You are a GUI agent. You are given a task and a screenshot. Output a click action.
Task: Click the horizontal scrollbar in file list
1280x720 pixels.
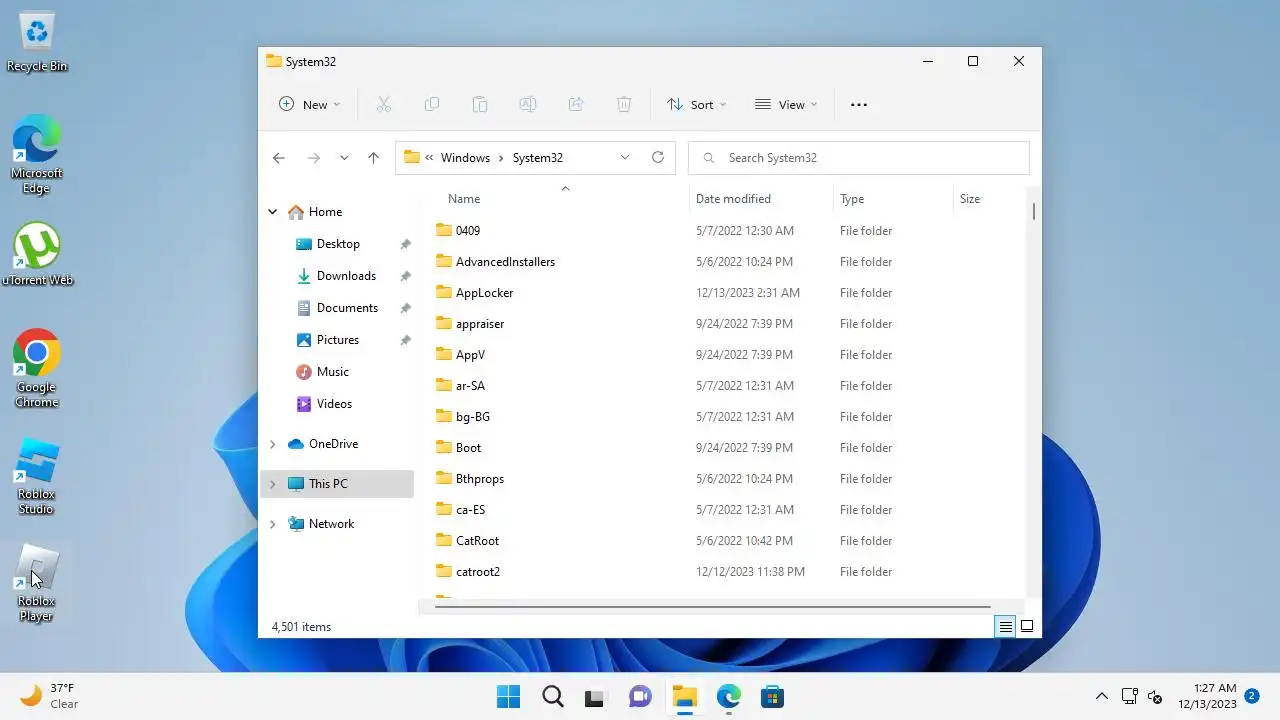coord(711,607)
